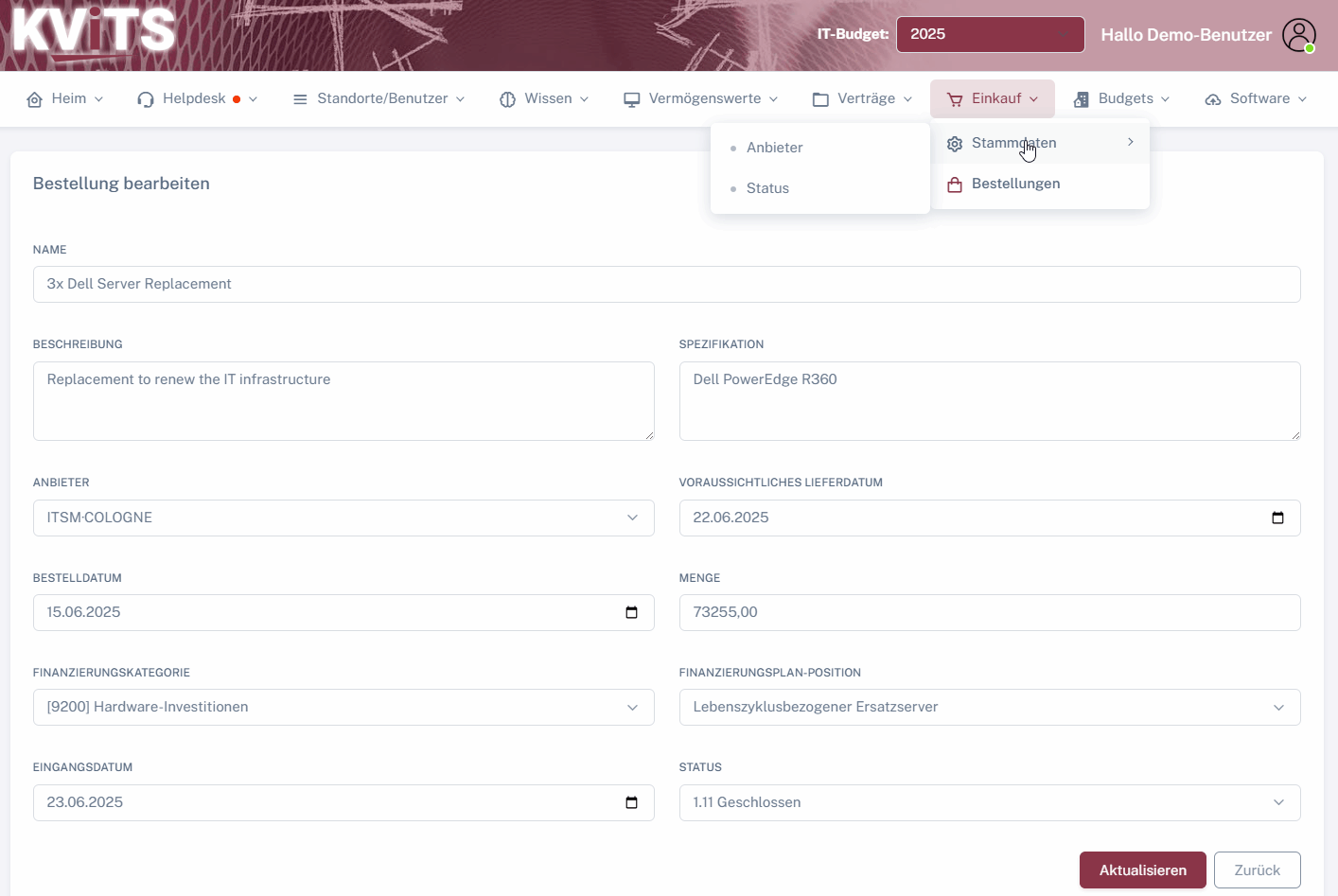Open the Verträge menu

tap(862, 98)
